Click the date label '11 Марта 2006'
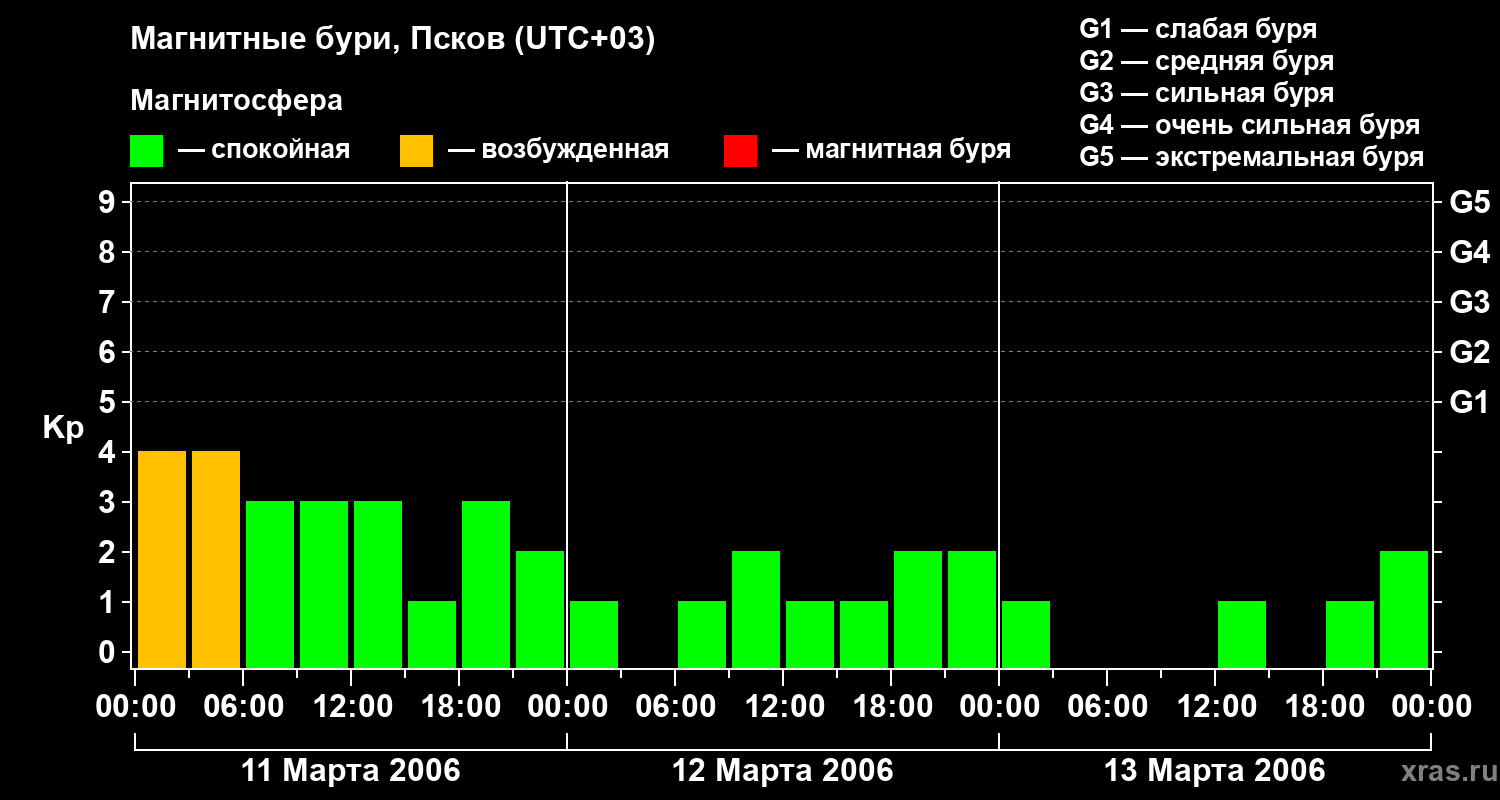 click(351, 771)
